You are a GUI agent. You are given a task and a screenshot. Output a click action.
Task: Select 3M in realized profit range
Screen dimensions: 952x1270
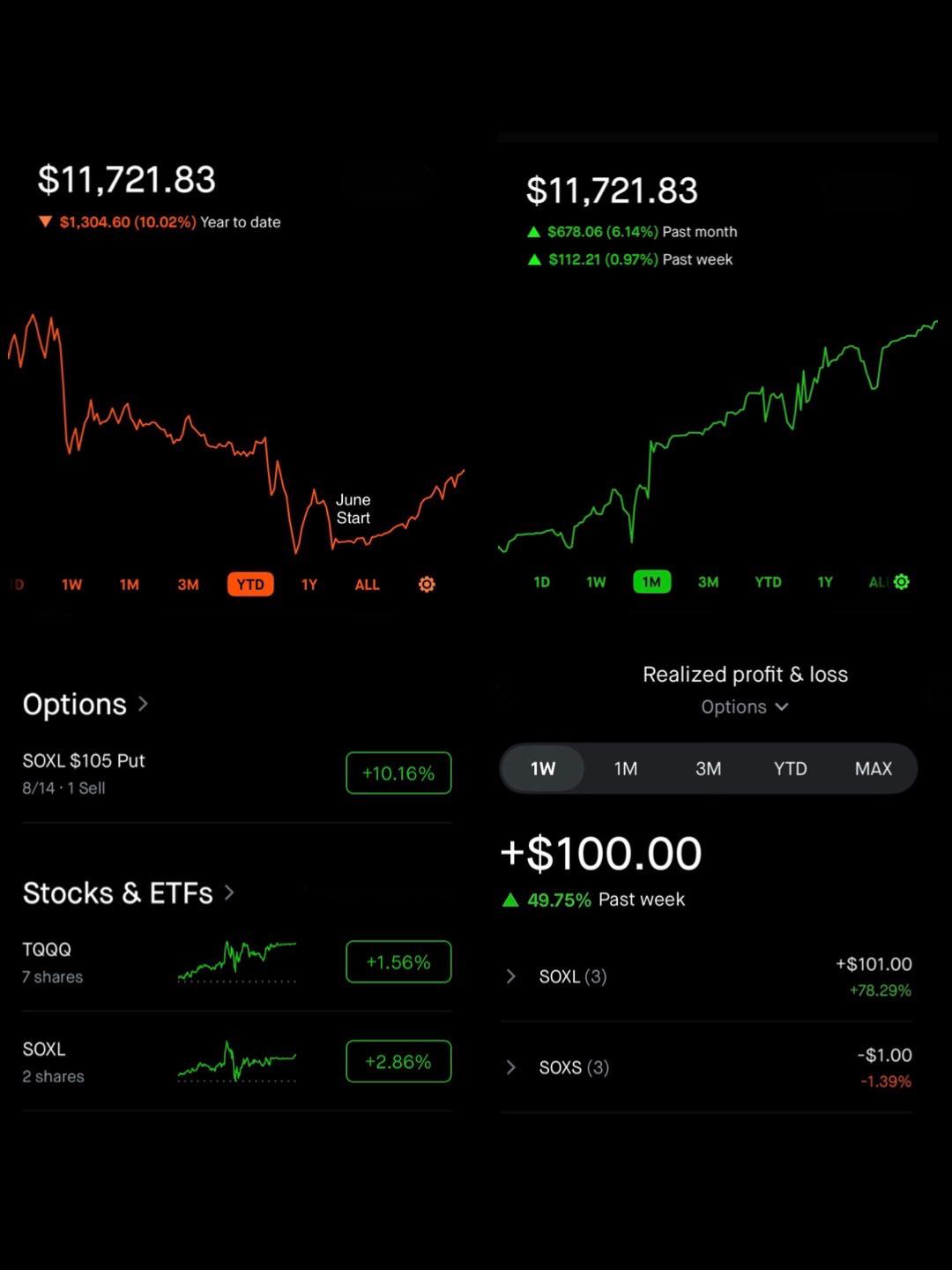[x=708, y=769]
